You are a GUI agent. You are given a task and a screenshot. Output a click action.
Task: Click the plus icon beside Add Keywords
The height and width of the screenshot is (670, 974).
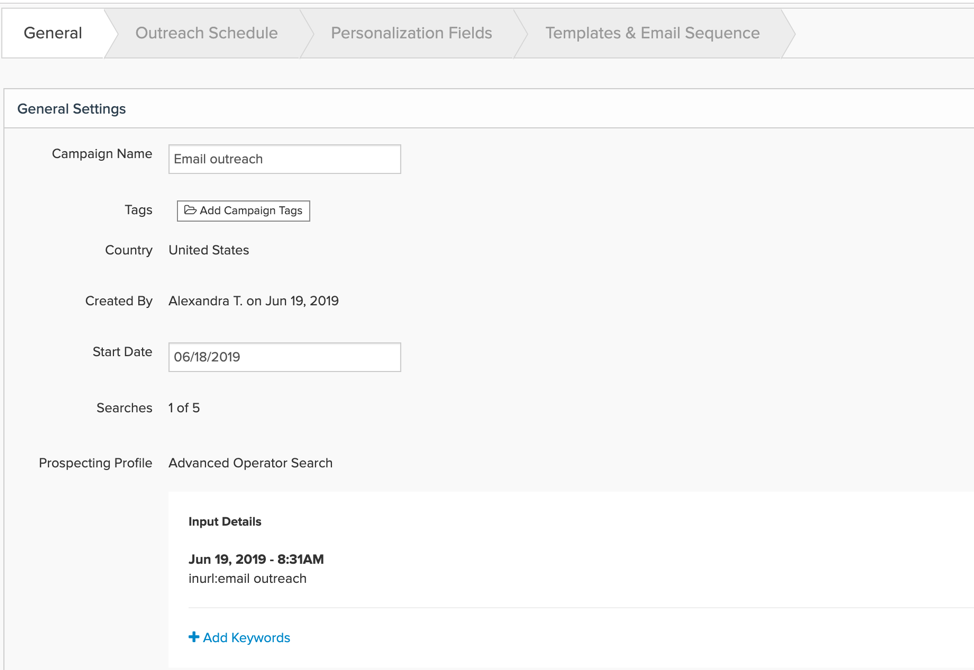pyautogui.click(x=194, y=637)
